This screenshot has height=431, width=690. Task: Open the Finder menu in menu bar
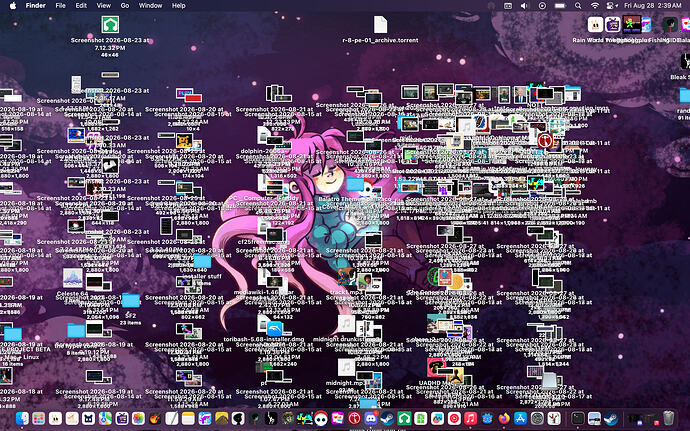[x=36, y=6]
